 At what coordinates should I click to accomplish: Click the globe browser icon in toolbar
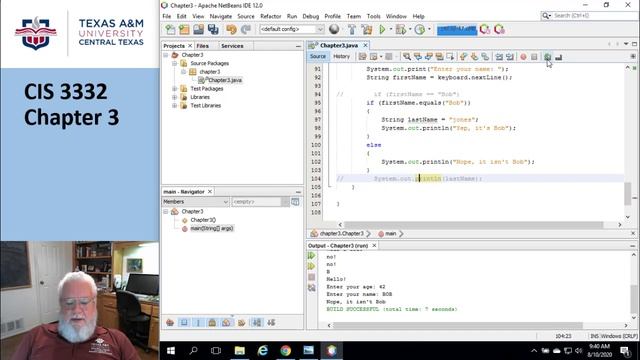pos(334,29)
